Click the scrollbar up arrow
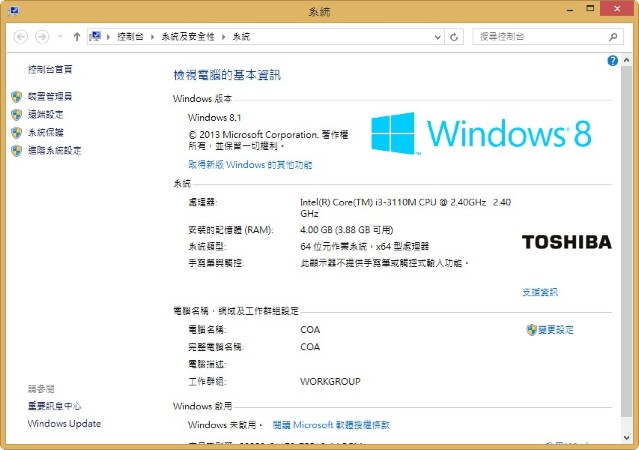This screenshot has height=450, width=639. 626,60
